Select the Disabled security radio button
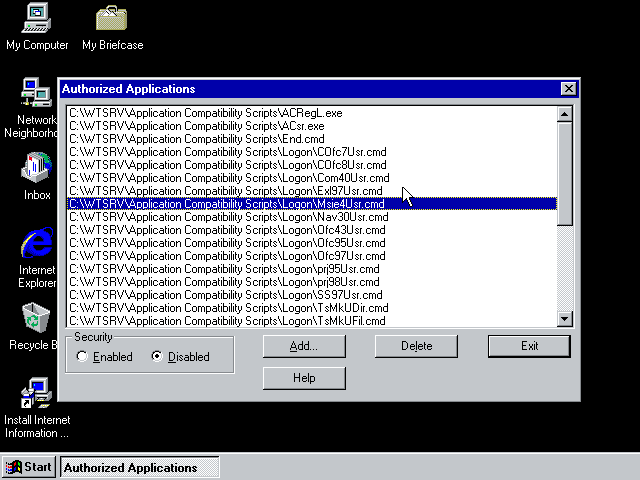 point(157,357)
